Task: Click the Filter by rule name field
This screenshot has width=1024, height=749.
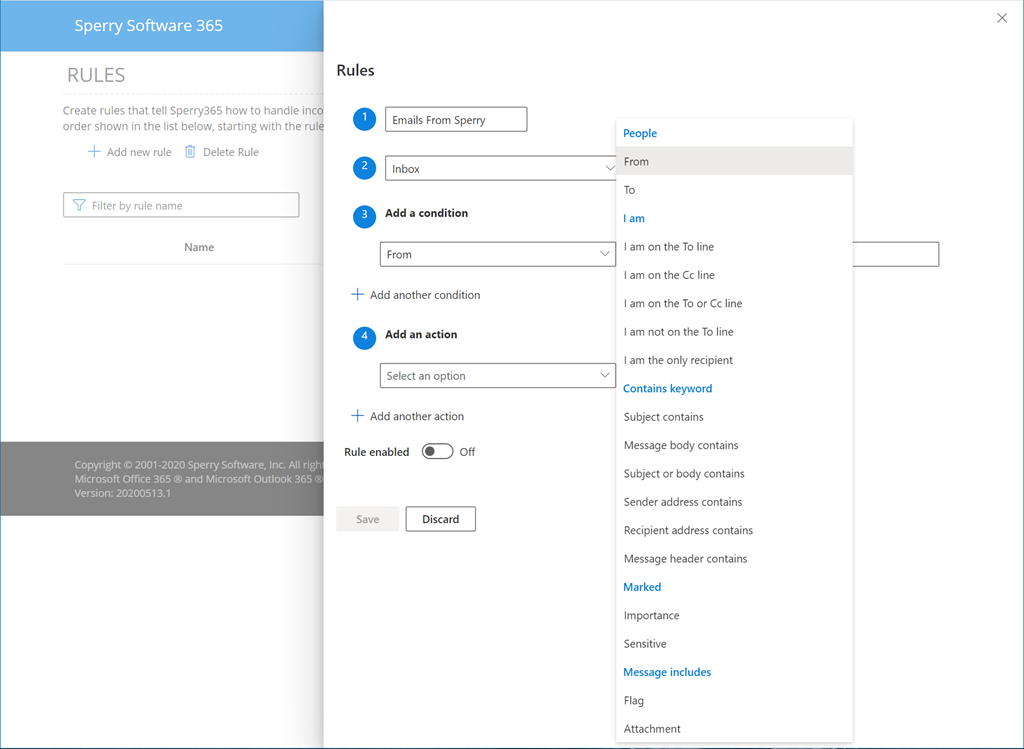Action: click(181, 205)
